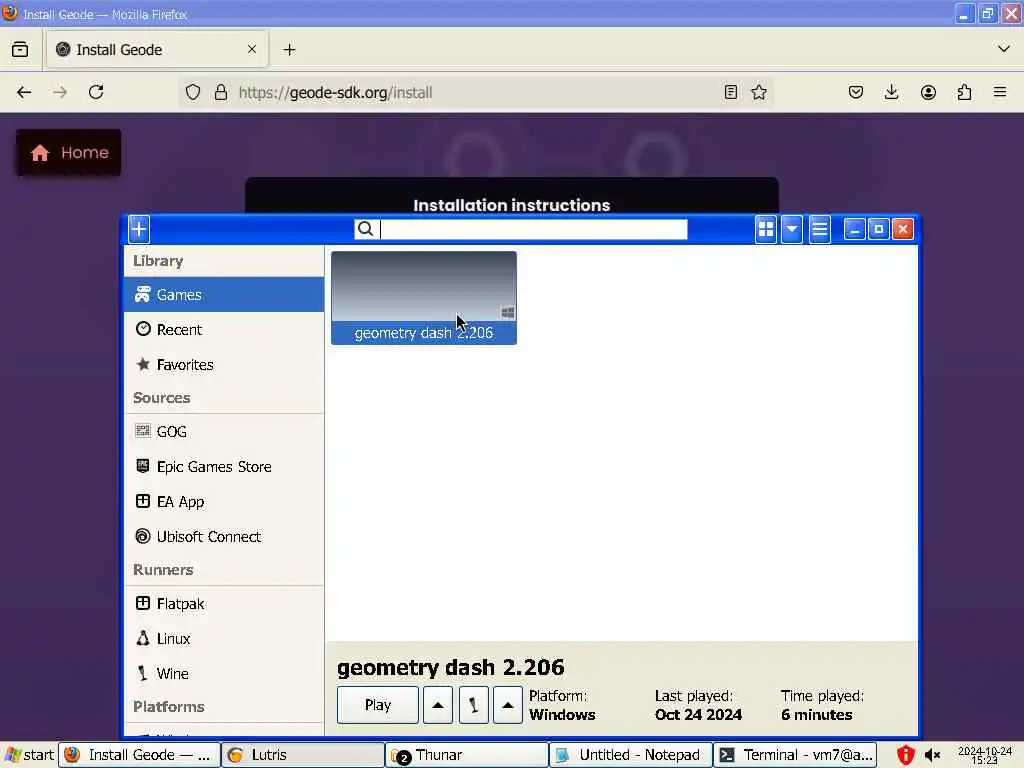1024x768 pixels.
Task: Reload the Firefox page
Action: point(96,93)
